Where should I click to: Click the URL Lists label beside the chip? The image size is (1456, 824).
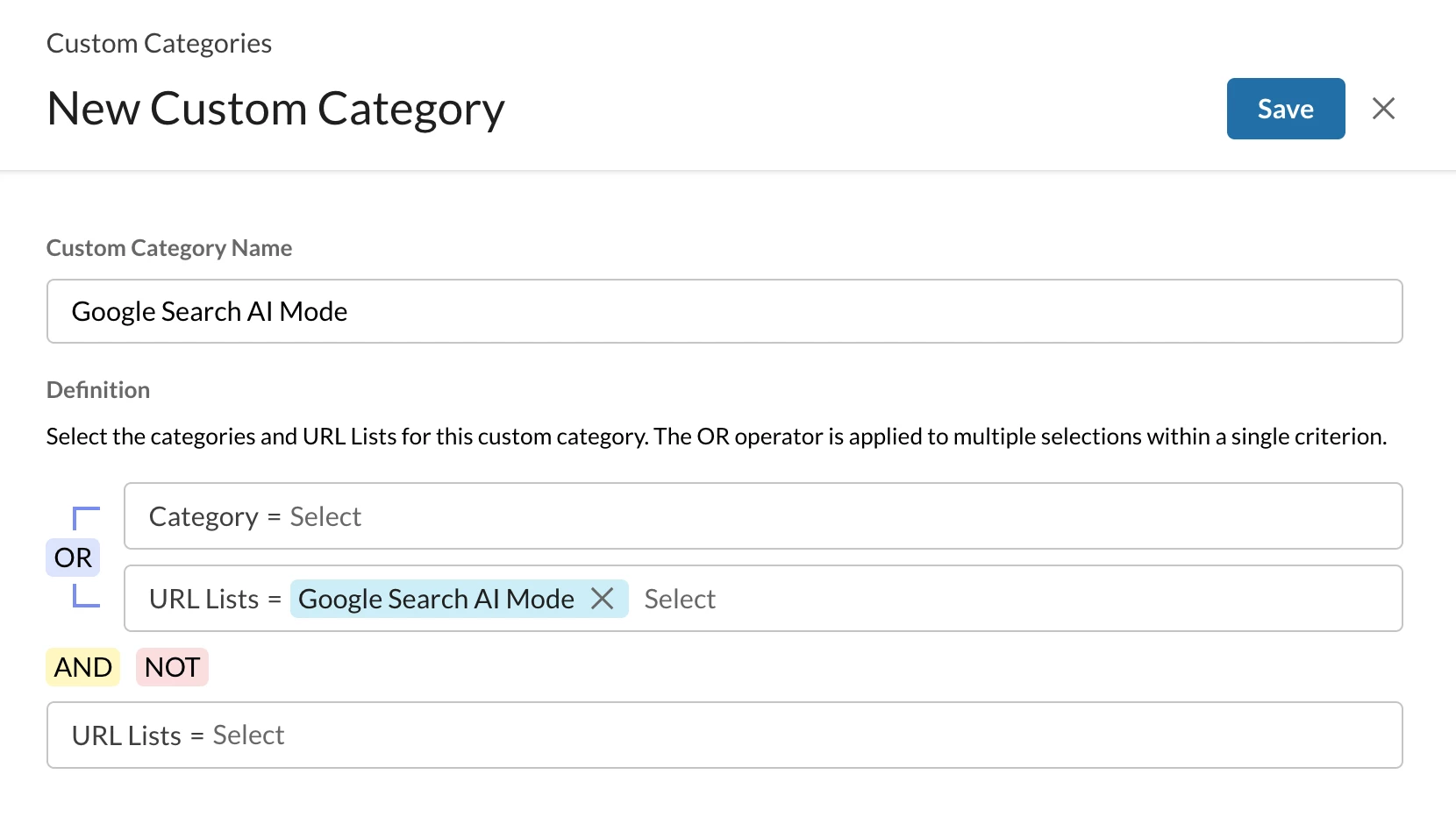pos(203,599)
